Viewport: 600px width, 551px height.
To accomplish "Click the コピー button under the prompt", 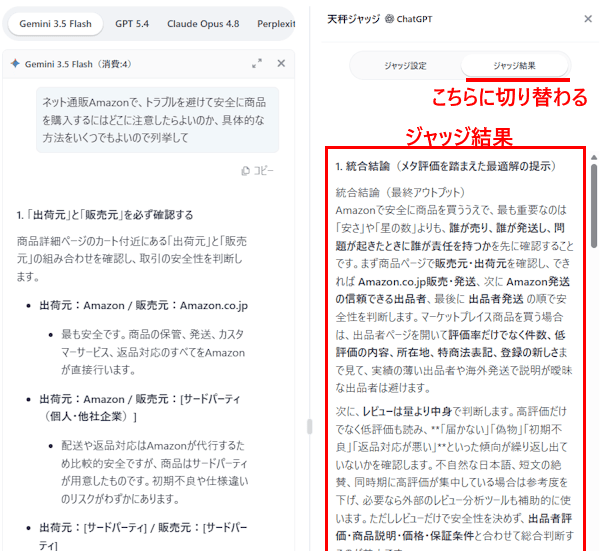I will [258, 171].
